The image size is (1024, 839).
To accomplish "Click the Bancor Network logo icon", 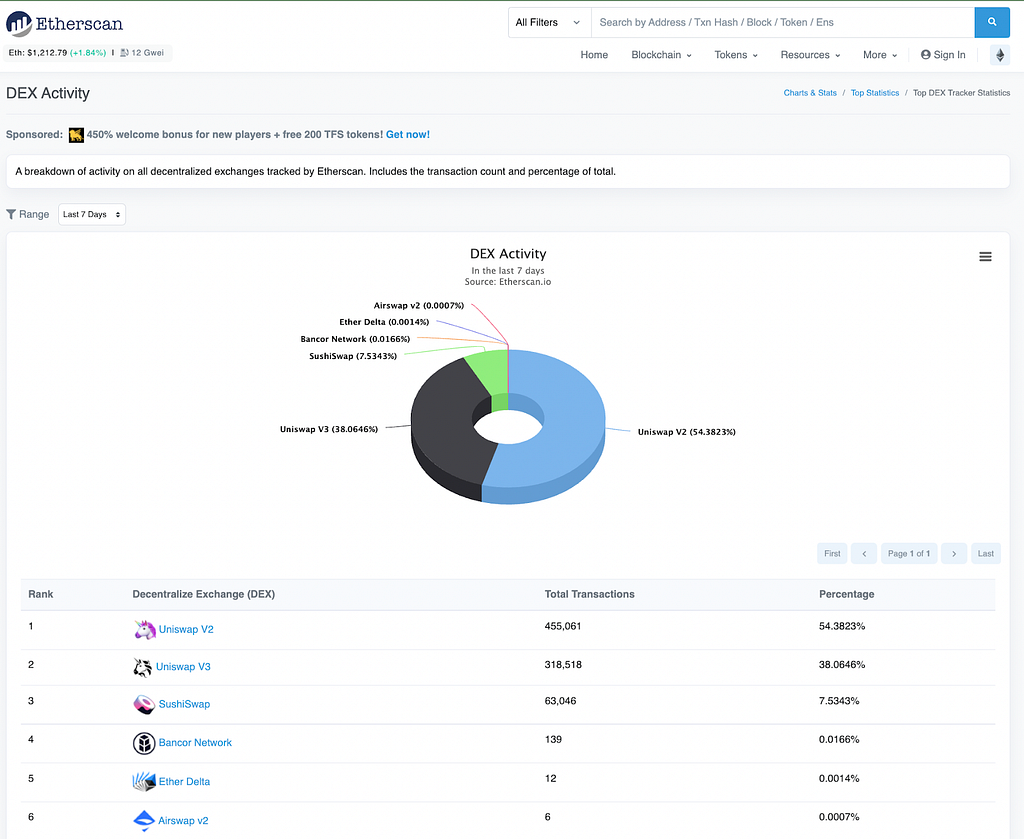I will [x=144, y=743].
